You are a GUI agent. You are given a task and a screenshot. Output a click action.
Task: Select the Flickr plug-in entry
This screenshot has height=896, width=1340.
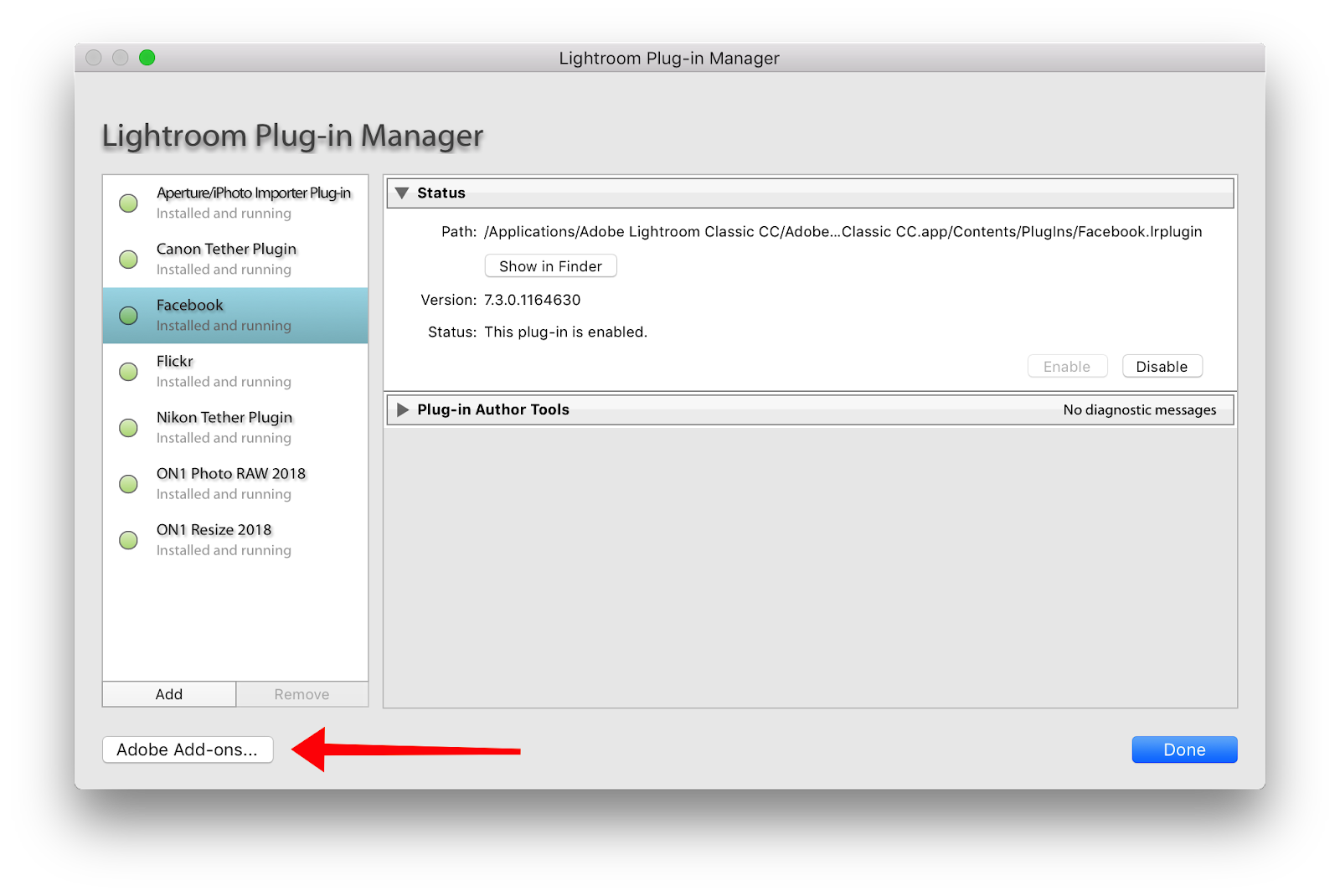235,372
